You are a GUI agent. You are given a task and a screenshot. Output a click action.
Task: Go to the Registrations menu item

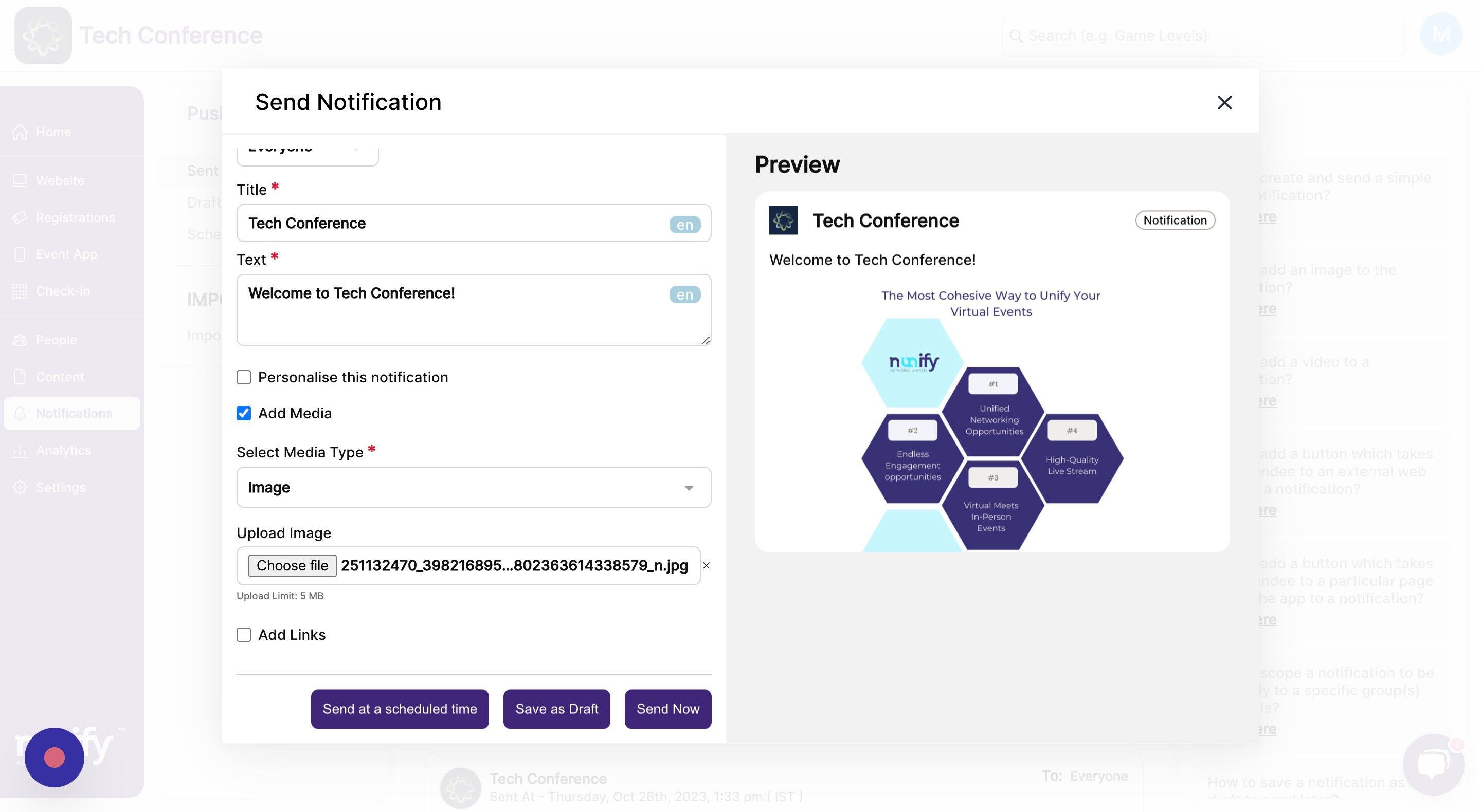[x=75, y=218]
